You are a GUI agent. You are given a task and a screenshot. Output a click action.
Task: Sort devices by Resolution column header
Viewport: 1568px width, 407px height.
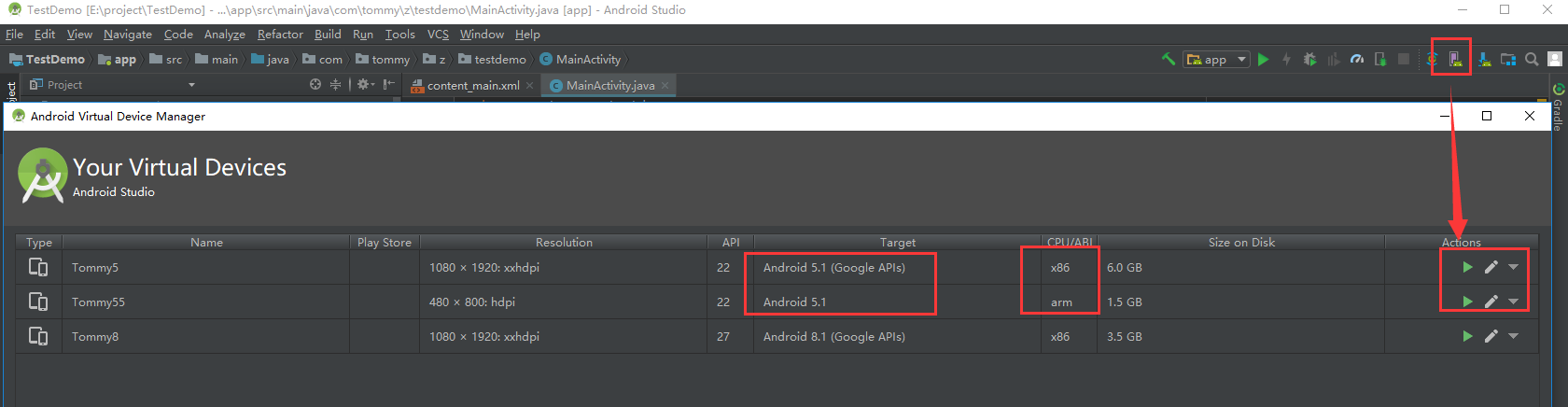tap(564, 242)
